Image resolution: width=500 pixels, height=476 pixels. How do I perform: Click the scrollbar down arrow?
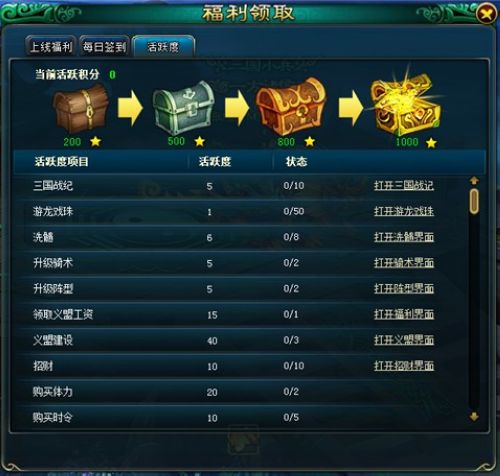coord(474,417)
